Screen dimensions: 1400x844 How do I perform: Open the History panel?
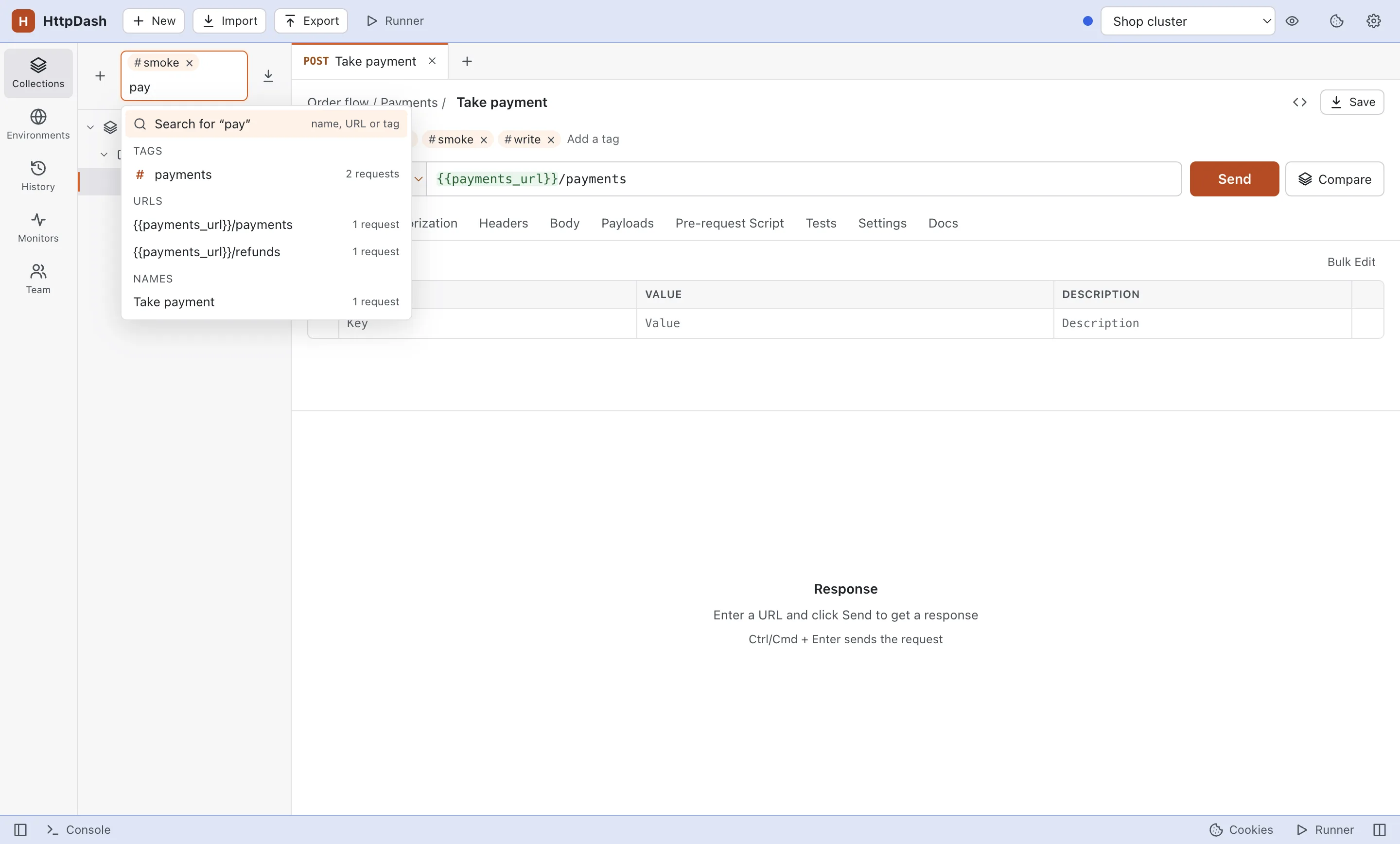pos(38,176)
